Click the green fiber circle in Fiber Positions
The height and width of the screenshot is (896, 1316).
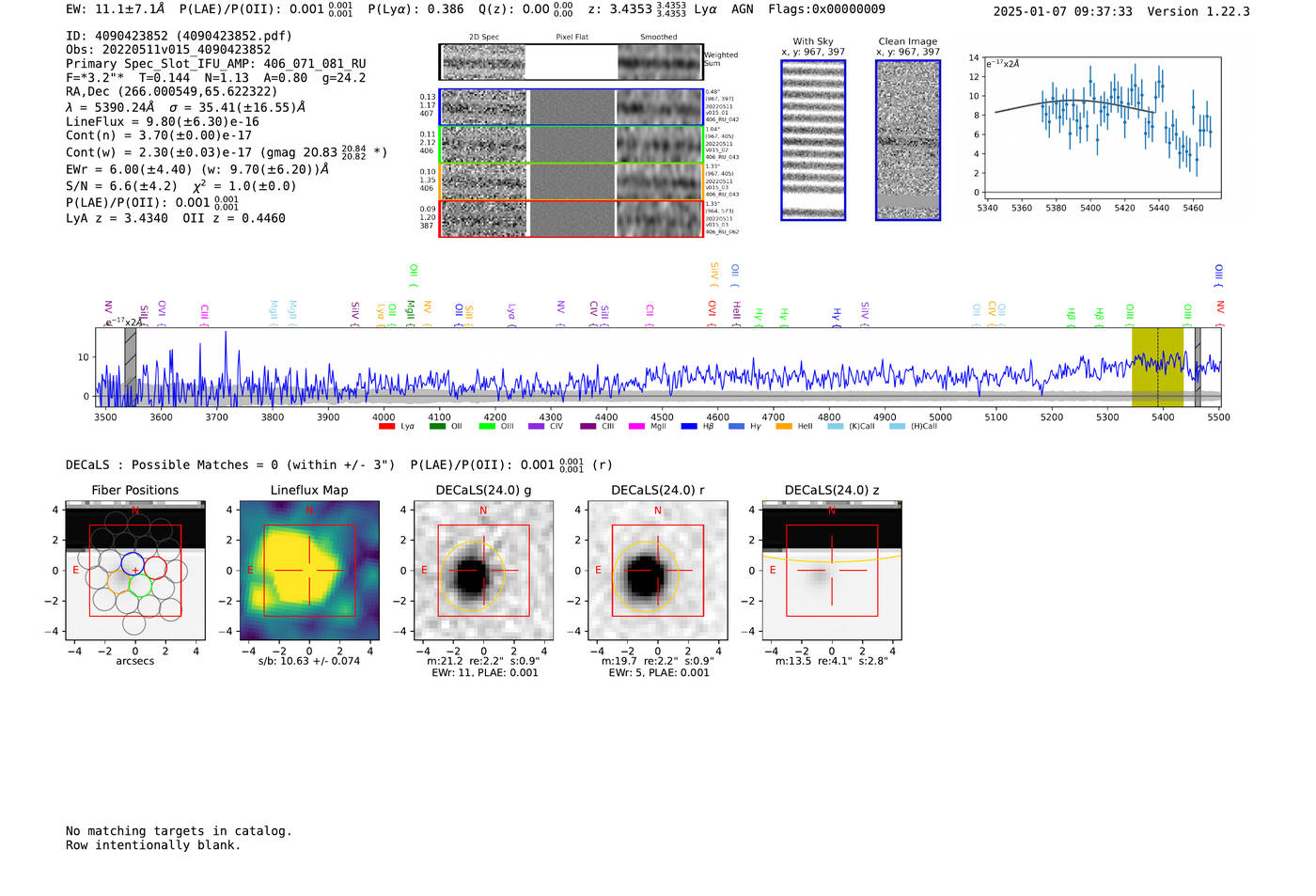(140, 586)
